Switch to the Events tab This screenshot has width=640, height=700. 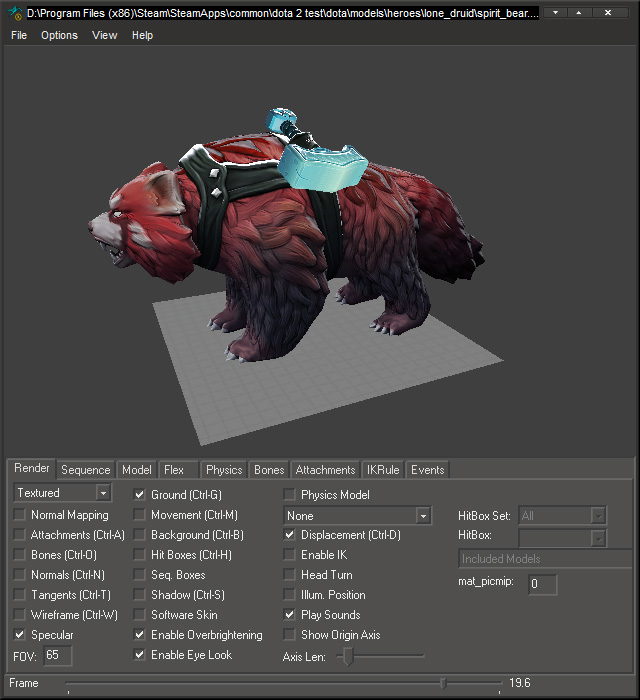pyautogui.click(x=428, y=470)
